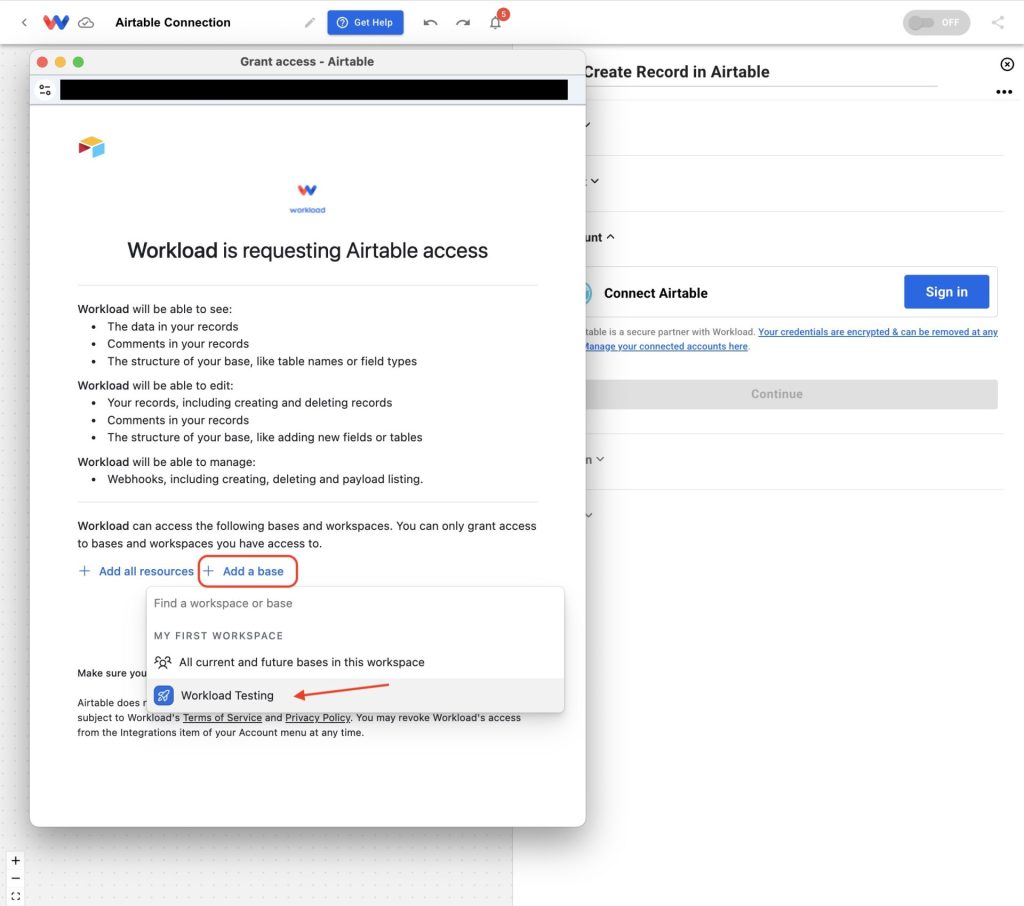This screenshot has width=1024, height=906.
Task: Open credentials are encrypted link
Action: [878, 332]
